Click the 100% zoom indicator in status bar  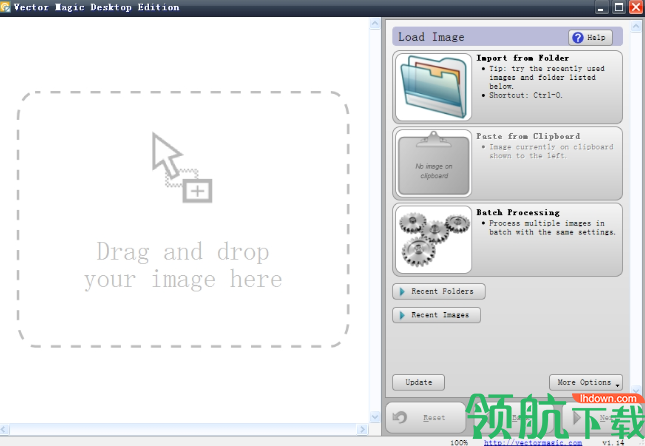[459, 443]
